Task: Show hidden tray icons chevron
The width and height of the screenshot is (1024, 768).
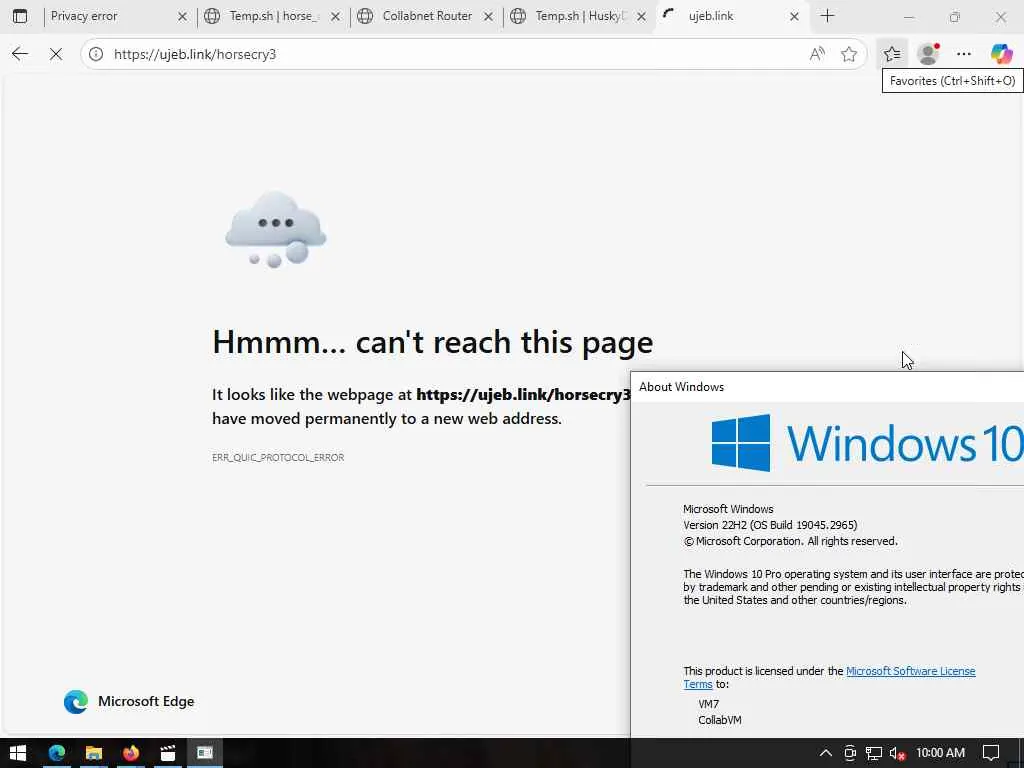Action: tap(825, 753)
